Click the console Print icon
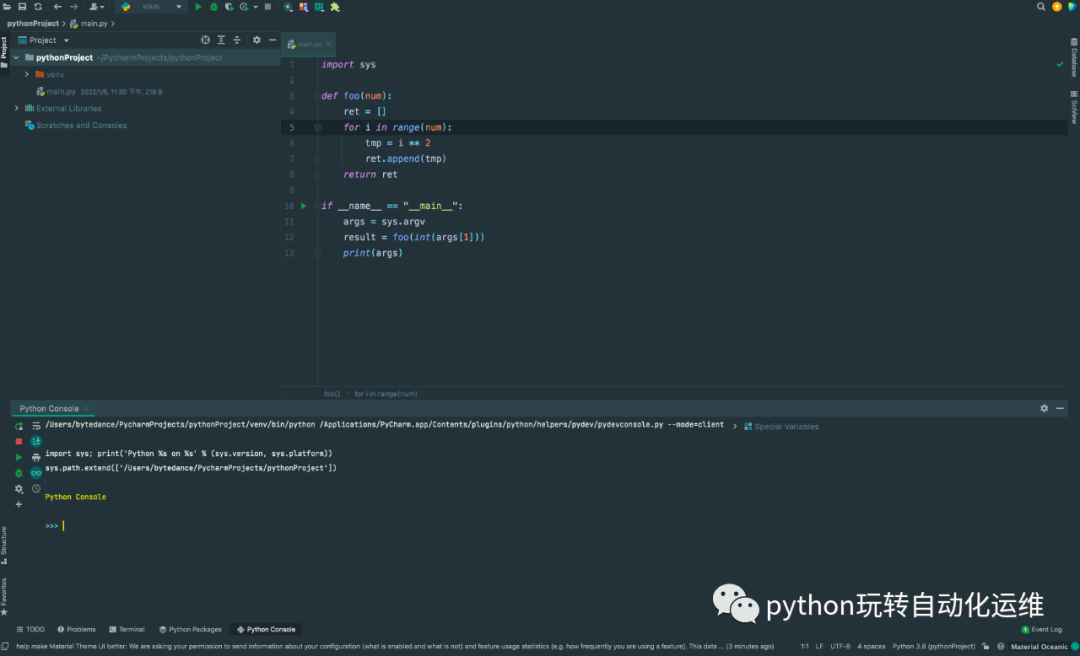This screenshot has width=1080, height=656. [x=36, y=457]
